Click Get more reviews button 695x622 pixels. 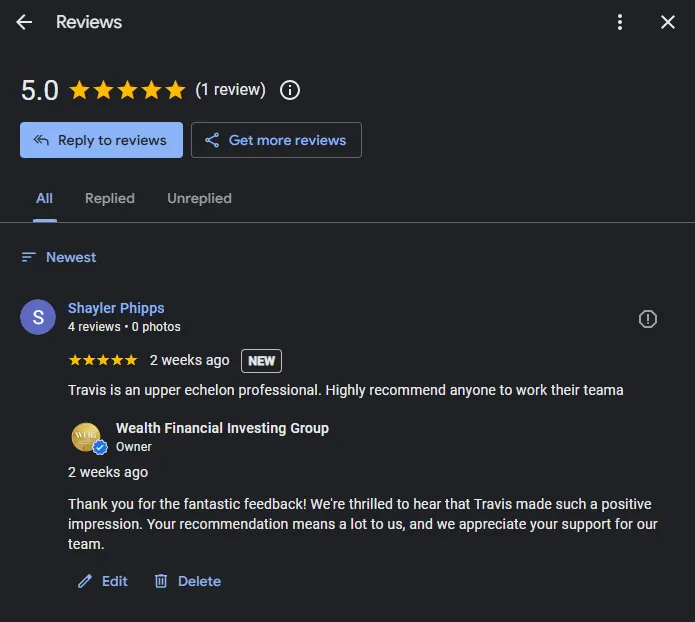276,140
